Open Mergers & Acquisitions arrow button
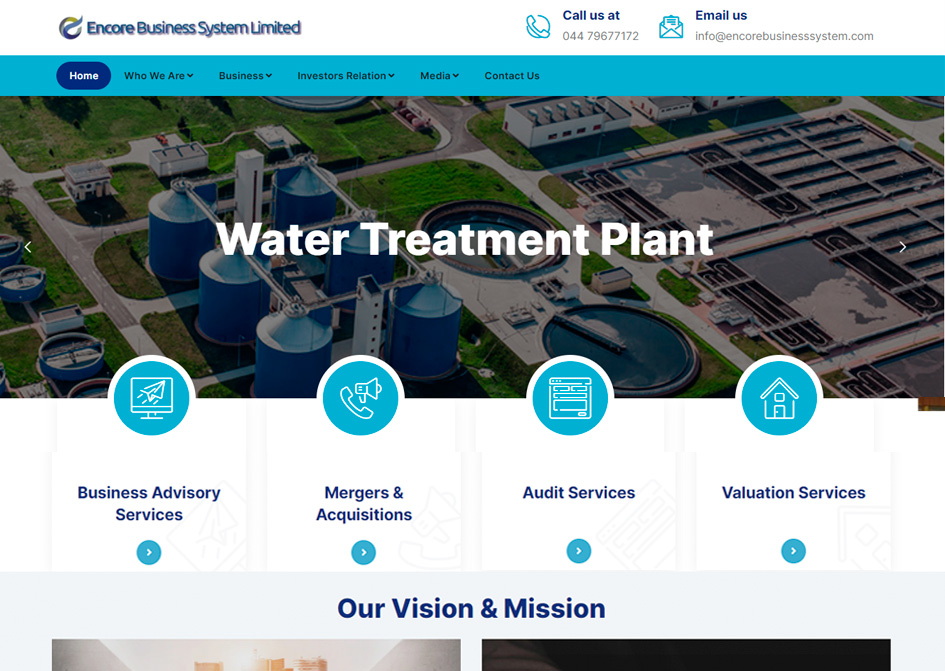 pyautogui.click(x=363, y=552)
